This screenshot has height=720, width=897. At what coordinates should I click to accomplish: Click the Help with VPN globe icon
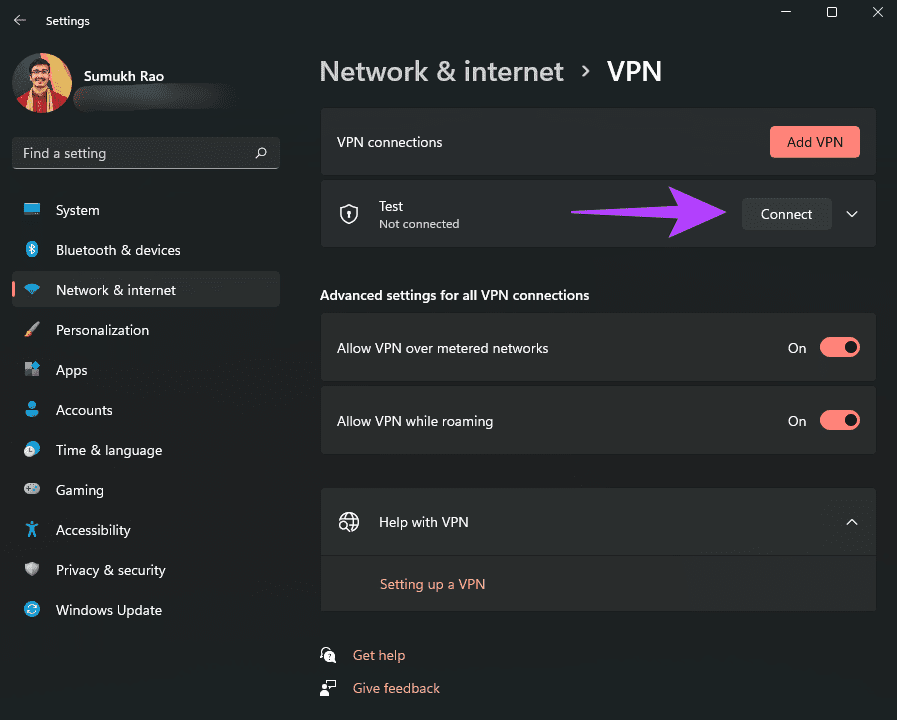[x=349, y=522]
